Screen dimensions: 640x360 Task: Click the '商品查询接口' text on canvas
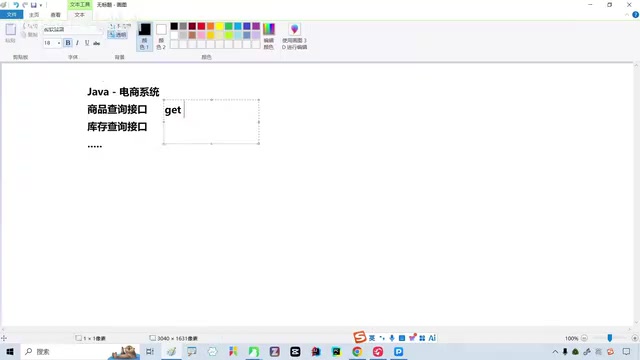tap(117, 109)
